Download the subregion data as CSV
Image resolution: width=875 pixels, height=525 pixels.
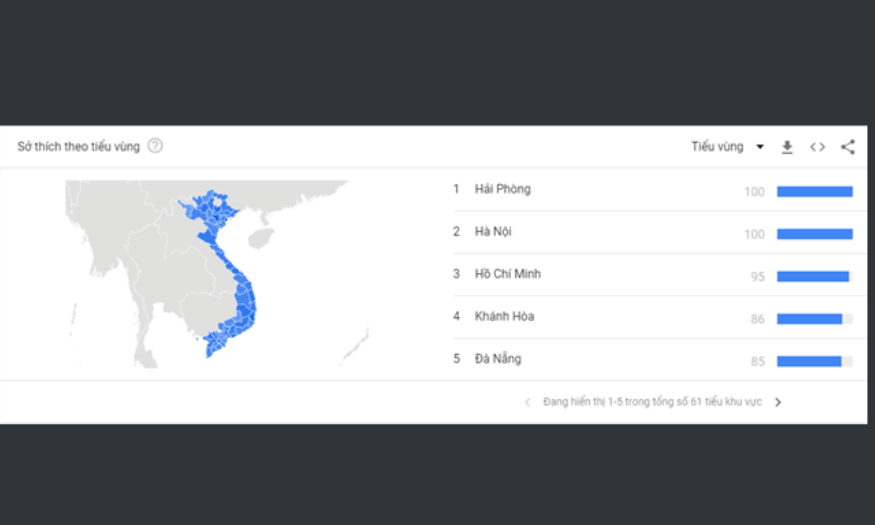(x=787, y=147)
